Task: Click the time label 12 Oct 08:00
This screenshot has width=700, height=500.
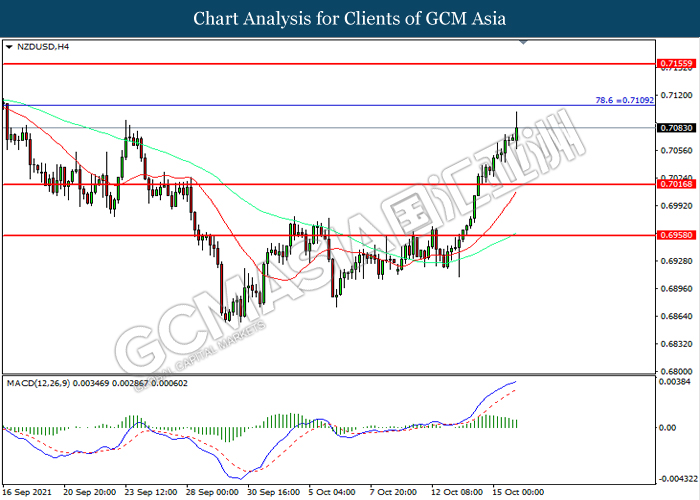Action: tap(457, 492)
